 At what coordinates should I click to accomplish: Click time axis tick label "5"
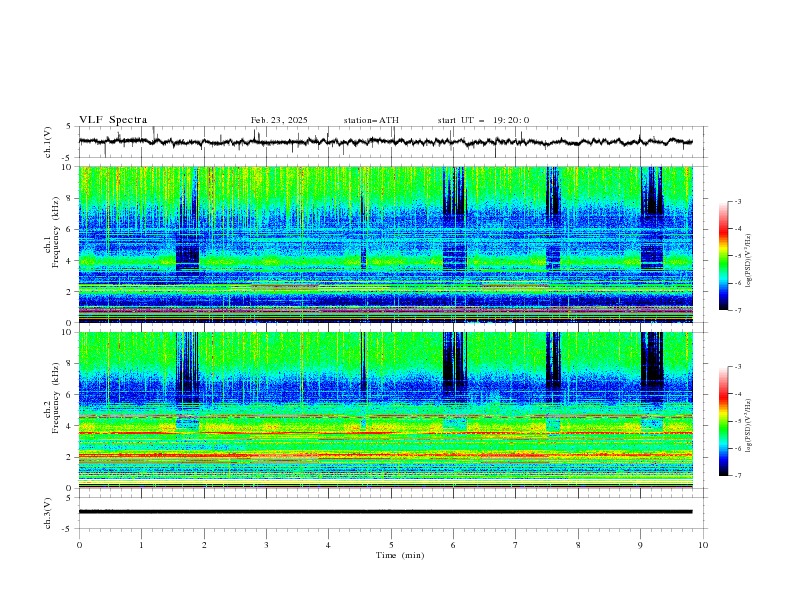tap(391, 545)
